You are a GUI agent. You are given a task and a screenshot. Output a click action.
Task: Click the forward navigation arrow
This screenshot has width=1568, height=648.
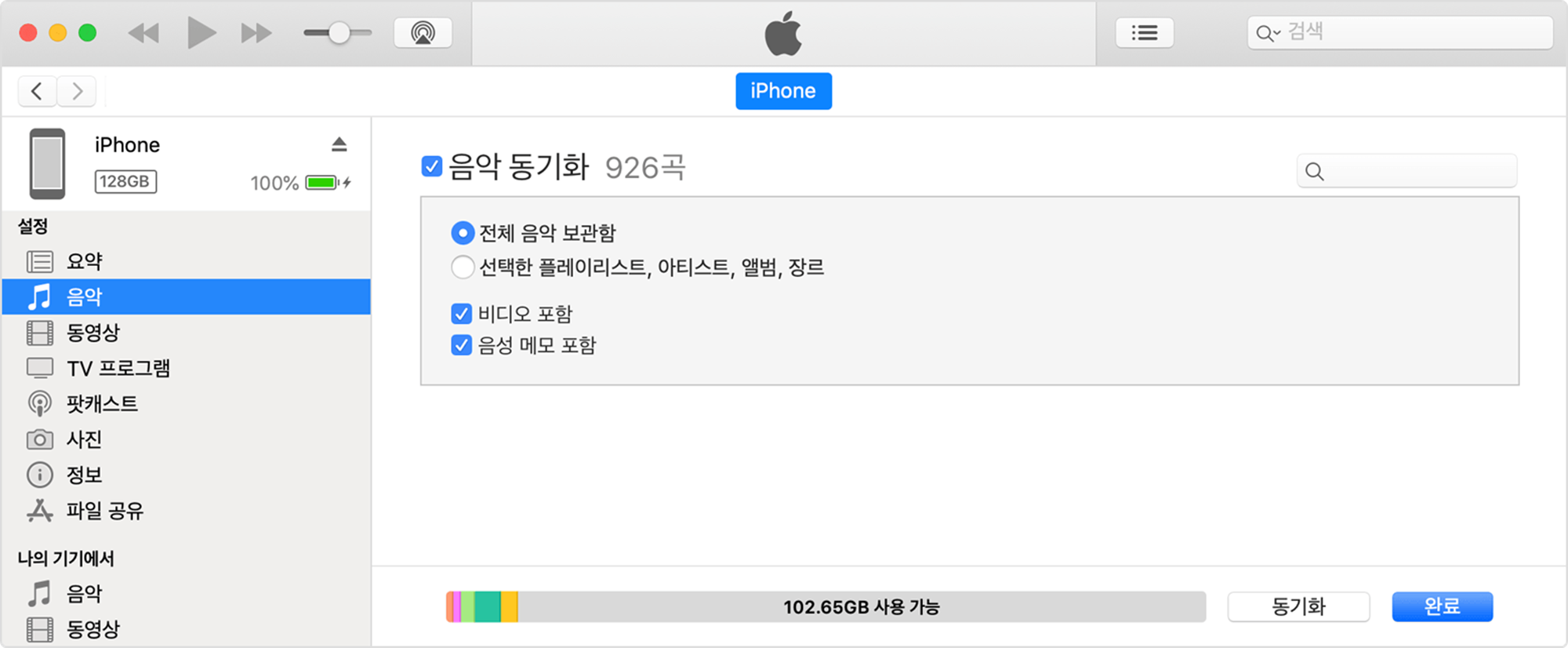76,91
